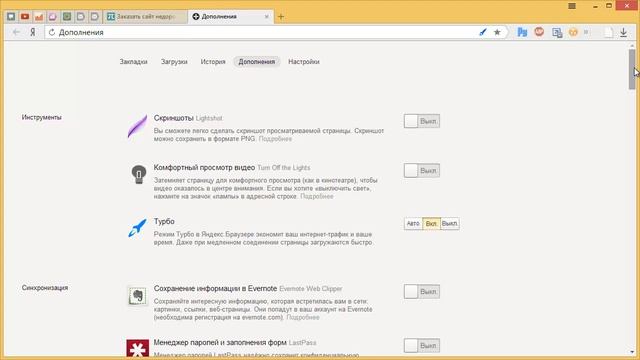Viewport: 640px width, 360px height.
Task: Click the red LastPass asterisk icon
Action: [138, 348]
